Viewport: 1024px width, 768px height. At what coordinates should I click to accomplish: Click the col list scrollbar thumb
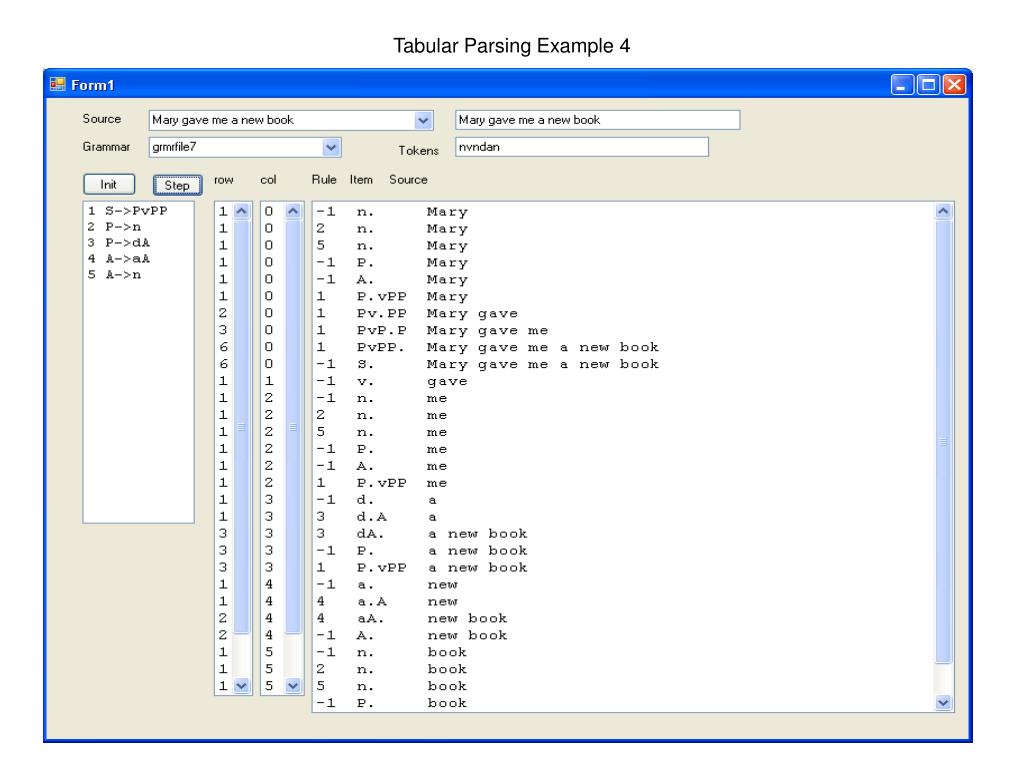(293, 426)
